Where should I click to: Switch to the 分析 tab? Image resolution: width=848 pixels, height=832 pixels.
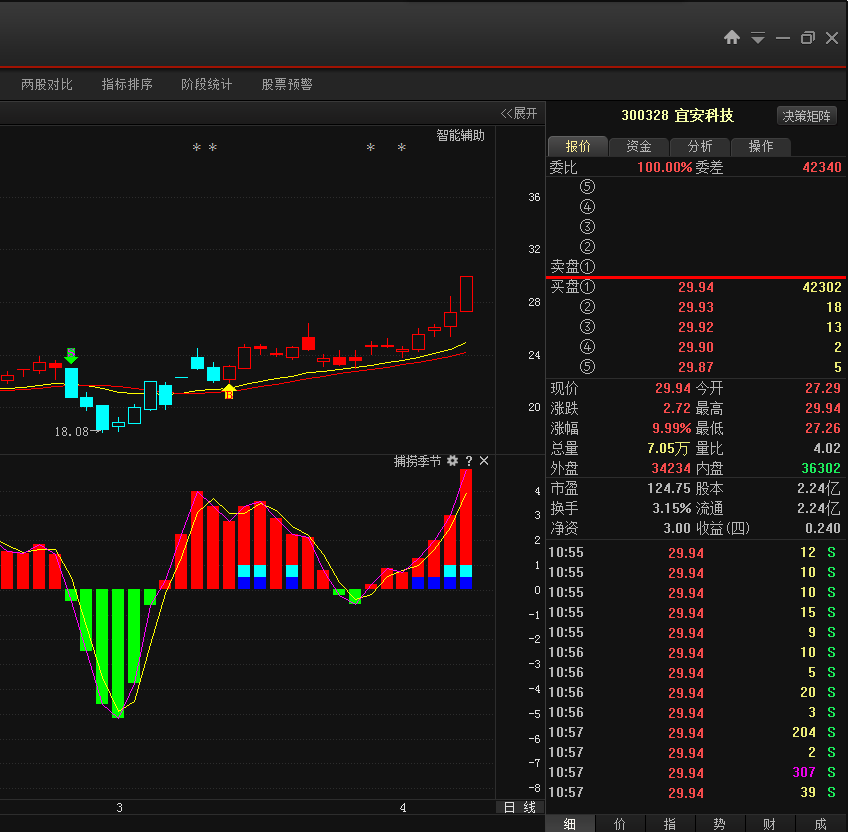pos(700,147)
